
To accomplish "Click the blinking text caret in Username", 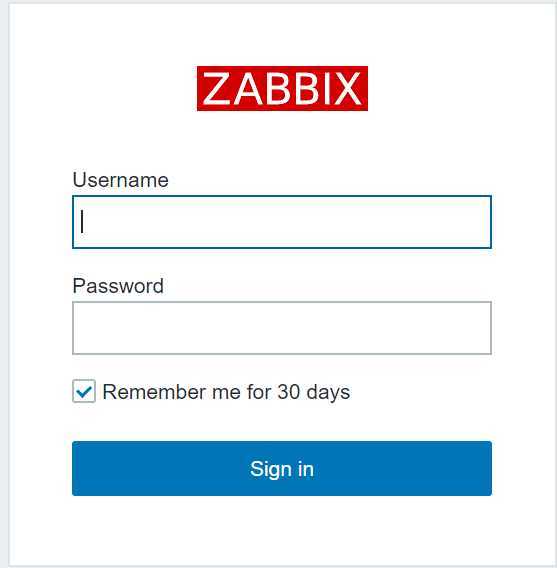I will (83, 222).
